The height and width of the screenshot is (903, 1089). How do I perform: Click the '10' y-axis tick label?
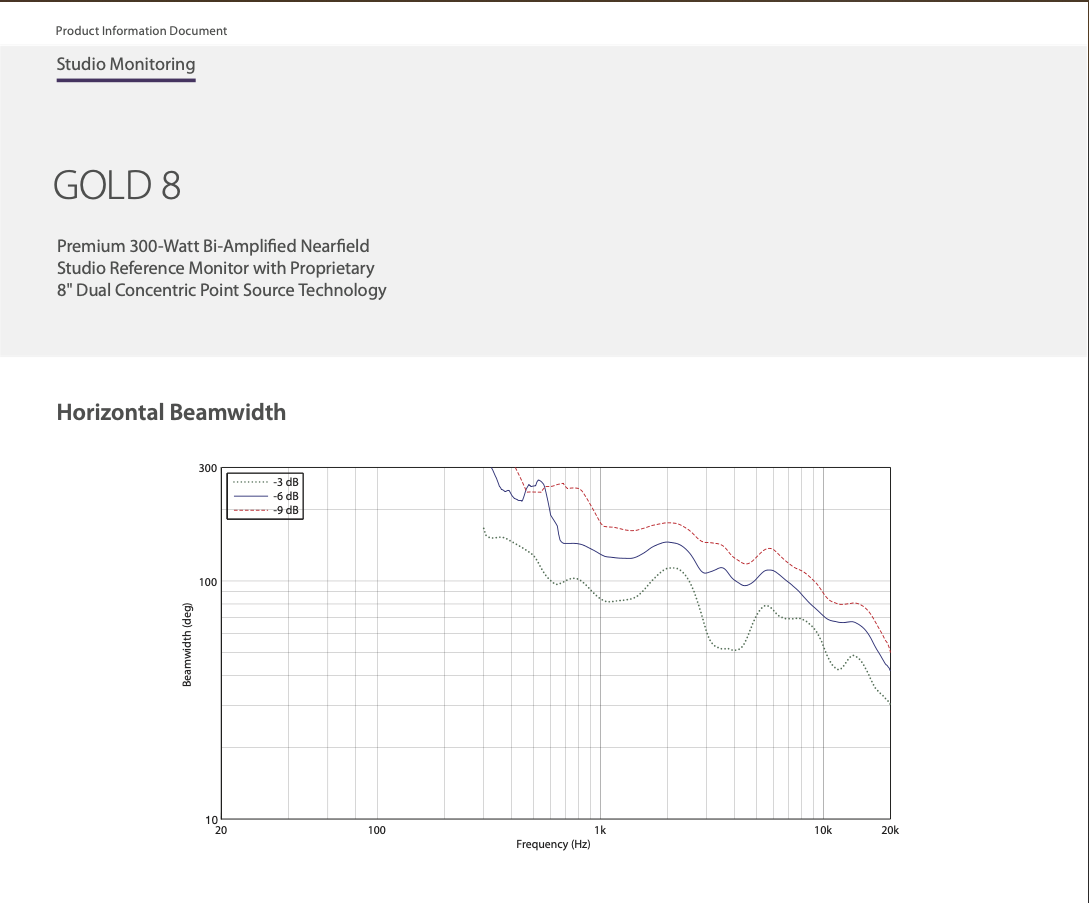(x=211, y=820)
